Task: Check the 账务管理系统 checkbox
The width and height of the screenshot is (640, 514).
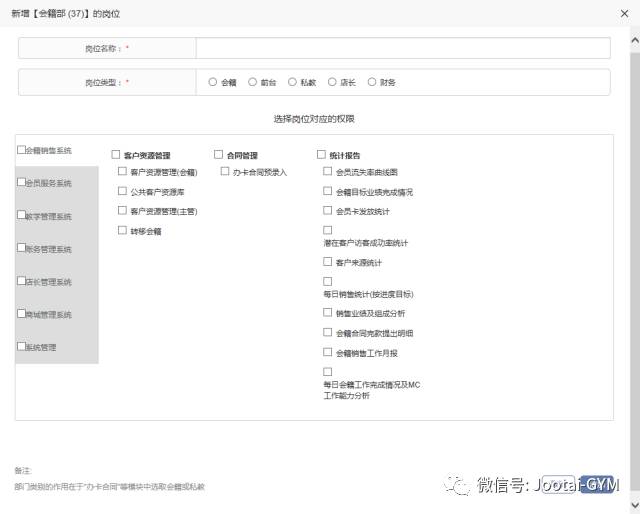Action: pos(21,248)
